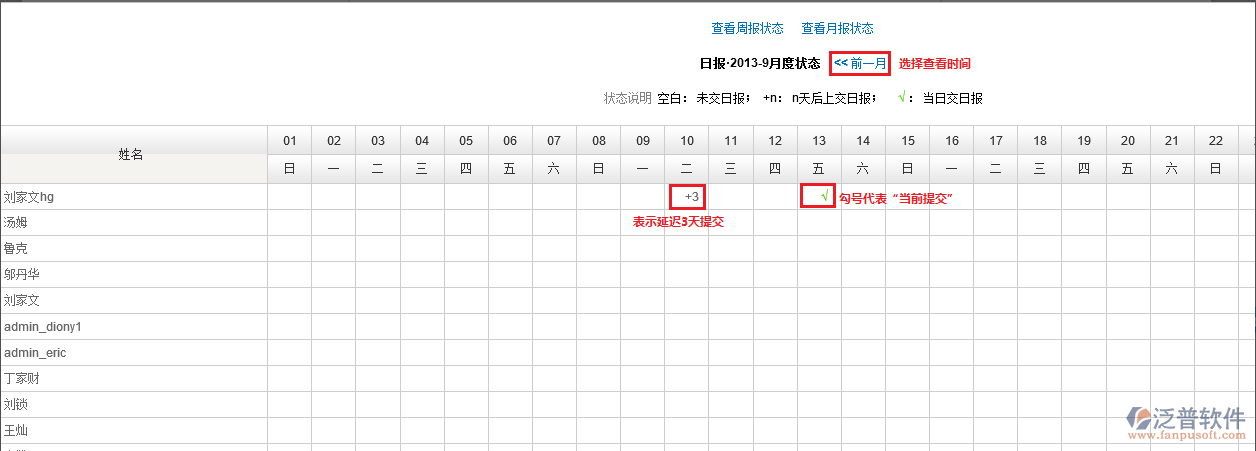Click the +3 cell for 刘家文hg

click(687, 197)
